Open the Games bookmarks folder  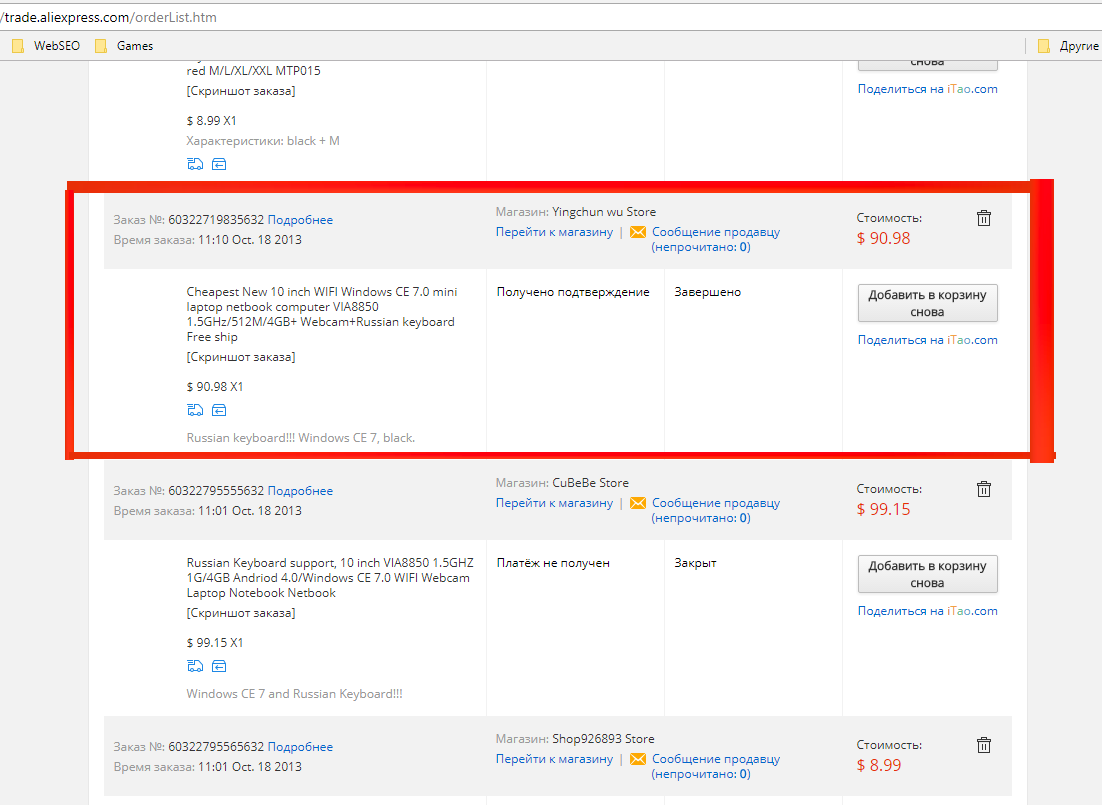[x=124, y=46]
